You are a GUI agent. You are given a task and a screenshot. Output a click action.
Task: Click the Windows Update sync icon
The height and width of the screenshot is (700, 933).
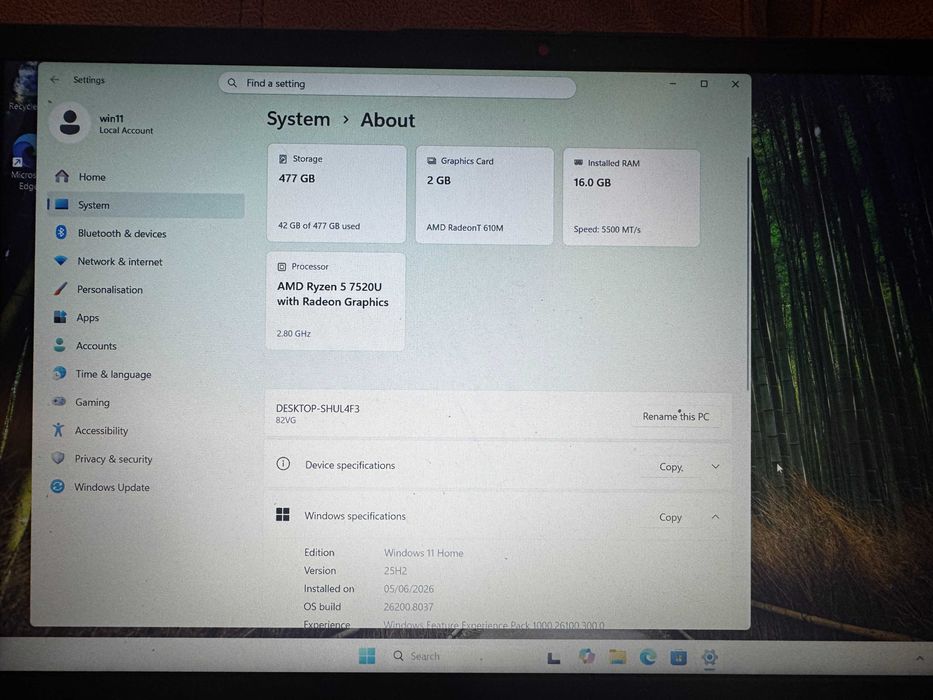pyautogui.click(x=57, y=486)
